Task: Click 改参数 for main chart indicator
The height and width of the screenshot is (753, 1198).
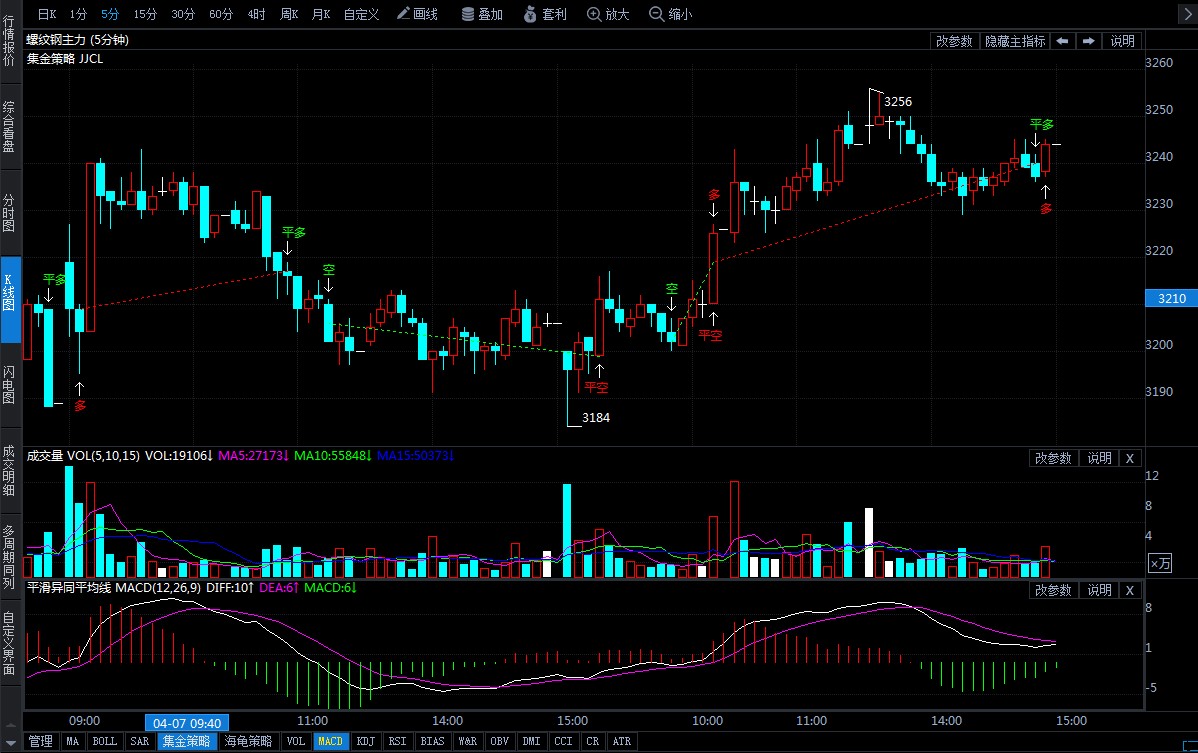Action: (x=954, y=41)
